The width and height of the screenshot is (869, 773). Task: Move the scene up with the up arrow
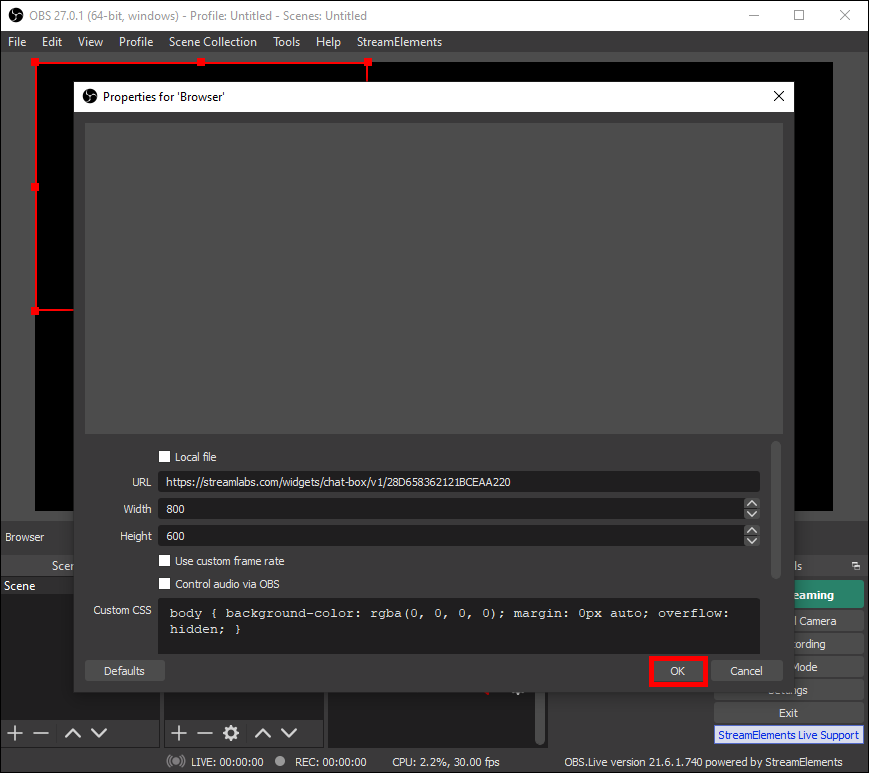tap(73, 733)
